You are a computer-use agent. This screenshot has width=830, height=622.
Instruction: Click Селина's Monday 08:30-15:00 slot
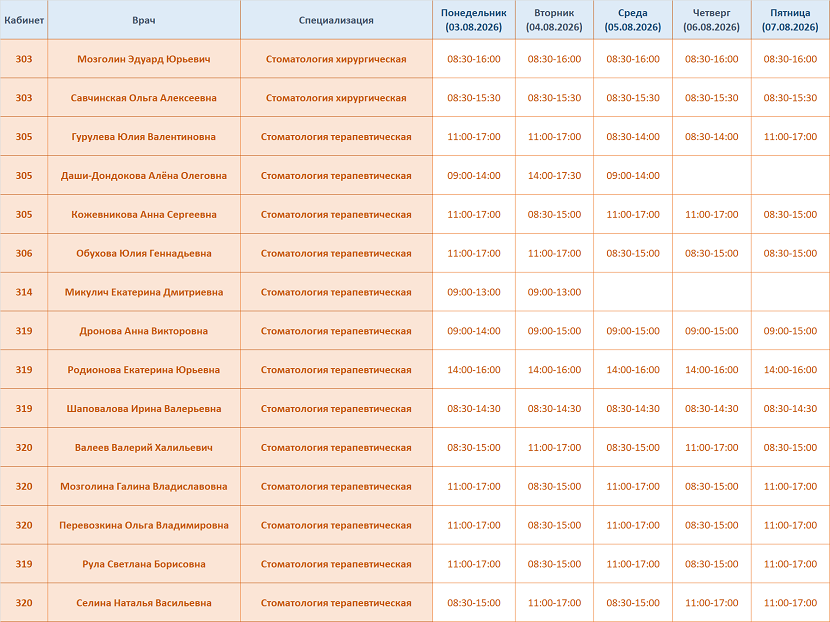pos(474,603)
